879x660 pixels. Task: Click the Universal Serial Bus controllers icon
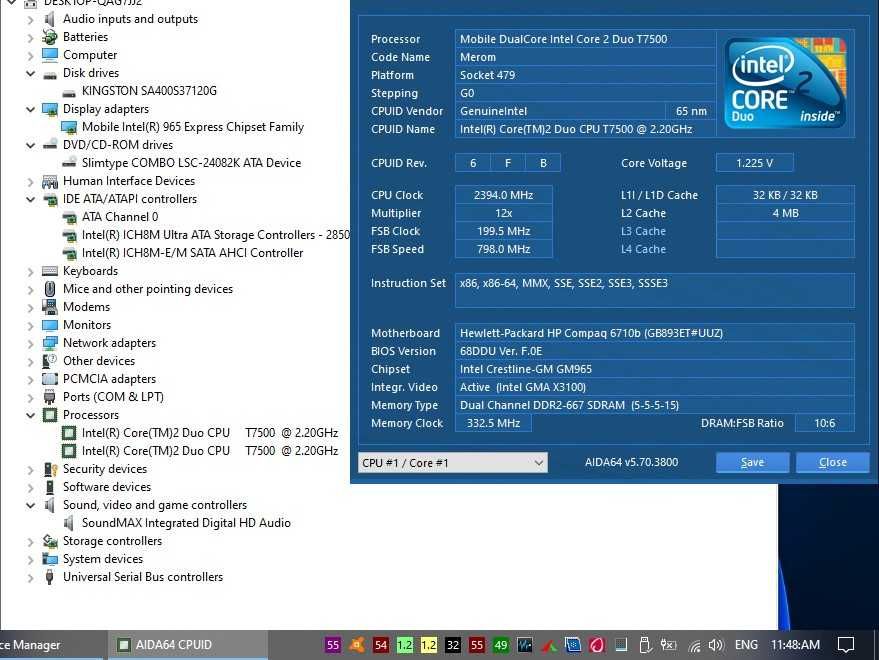[50, 577]
